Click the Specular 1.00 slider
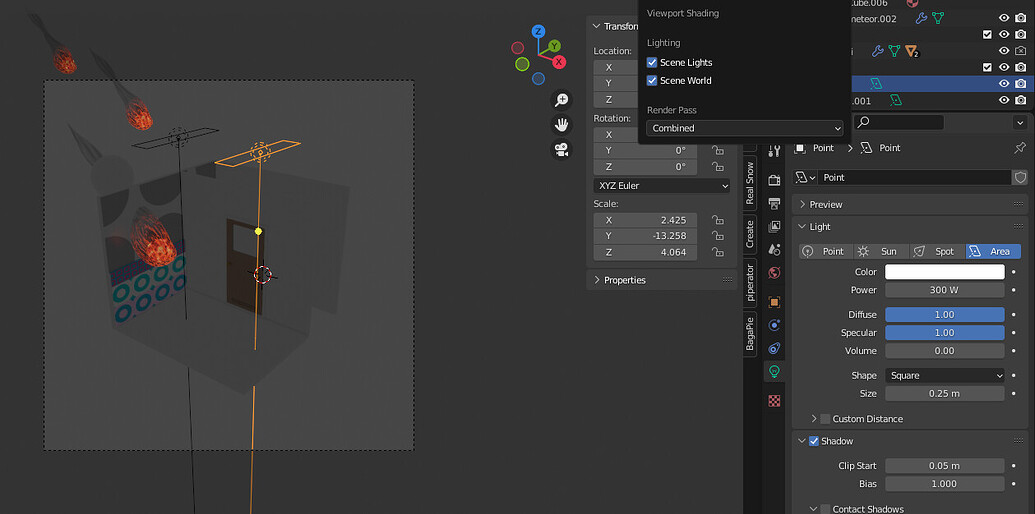This screenshot has width=1035, height=514. 945,333
